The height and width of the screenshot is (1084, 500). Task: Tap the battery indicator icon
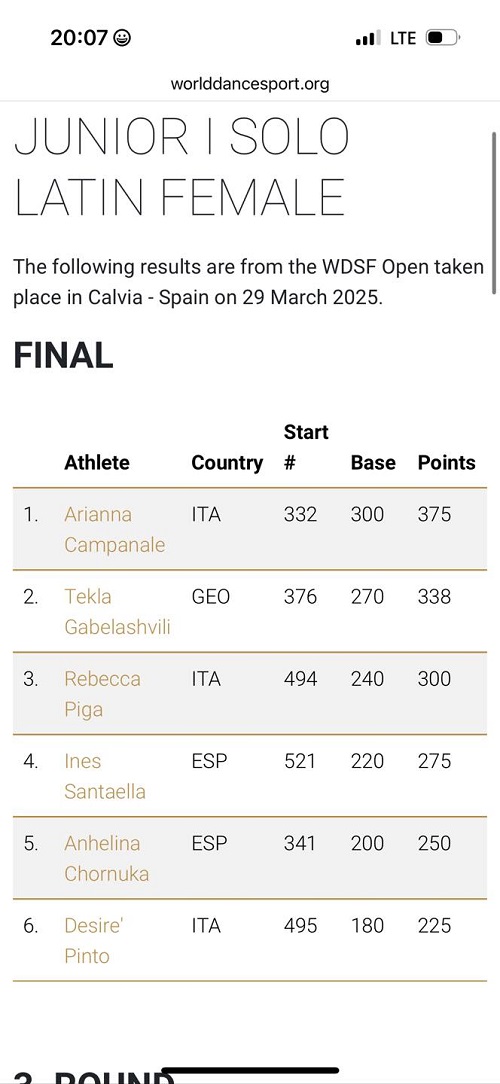tap(443, 37)
